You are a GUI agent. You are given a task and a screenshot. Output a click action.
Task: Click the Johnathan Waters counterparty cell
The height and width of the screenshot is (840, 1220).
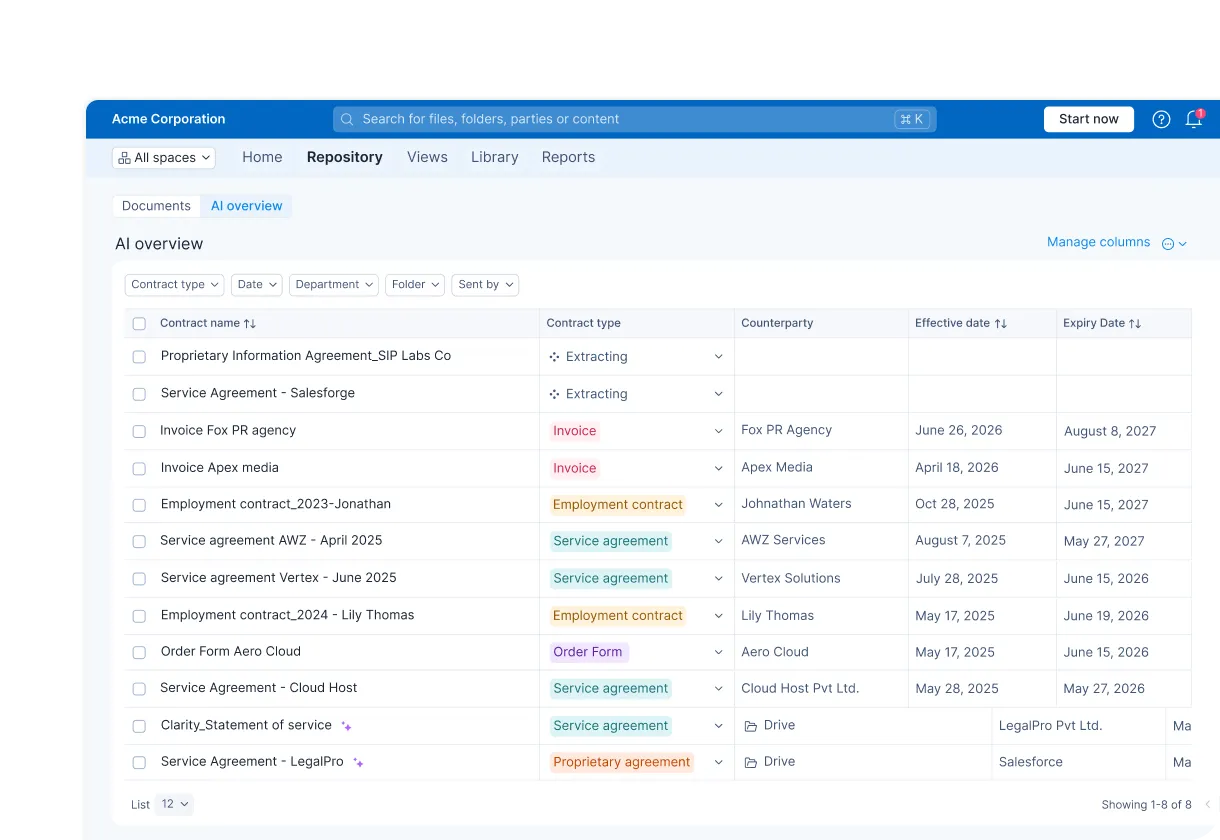(x=796, y=504)
